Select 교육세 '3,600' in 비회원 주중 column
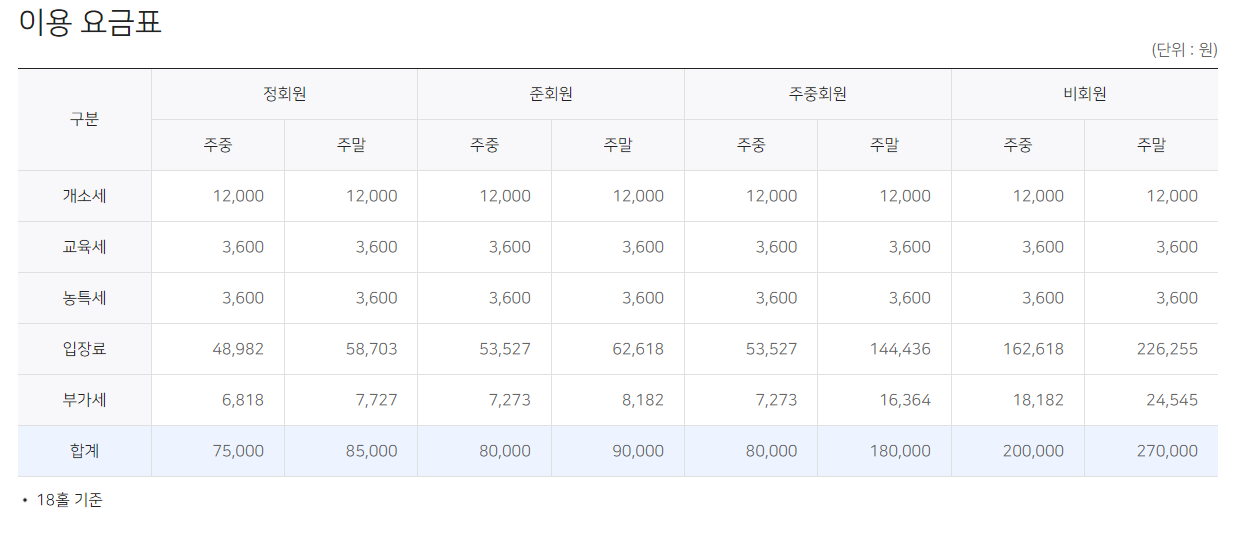 point(1043,247)
